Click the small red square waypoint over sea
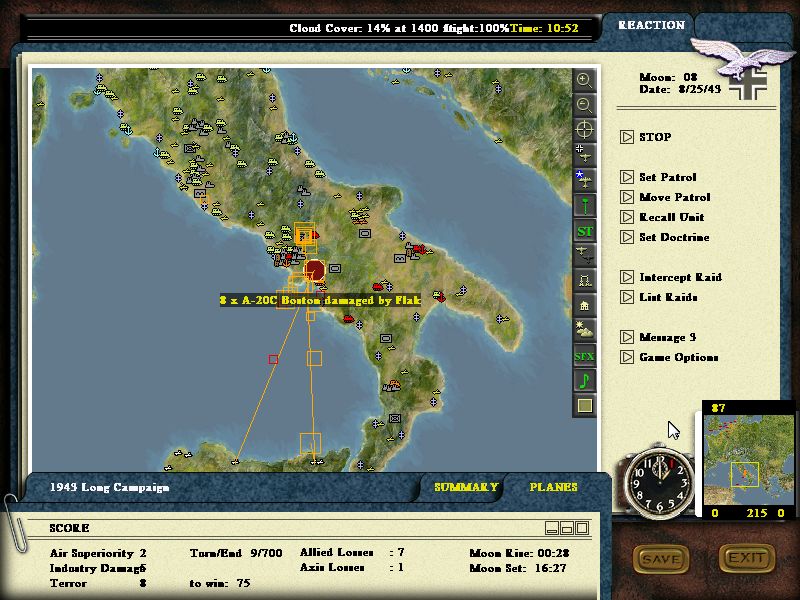The width and height of the screenshot is (800, 600). click(x=273, y=360)
